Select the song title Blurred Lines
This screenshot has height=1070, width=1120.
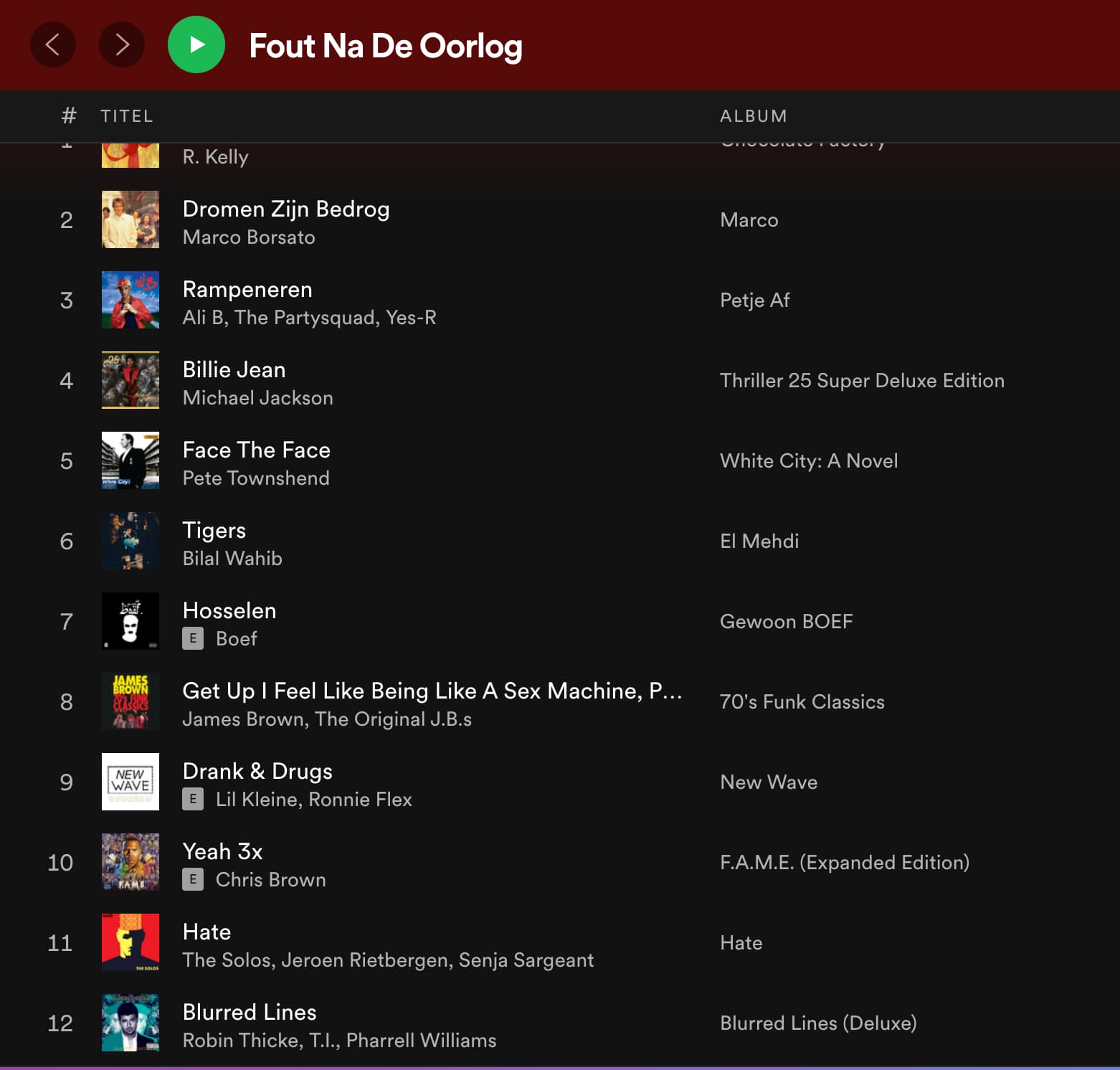click(x=250, y=1012)
